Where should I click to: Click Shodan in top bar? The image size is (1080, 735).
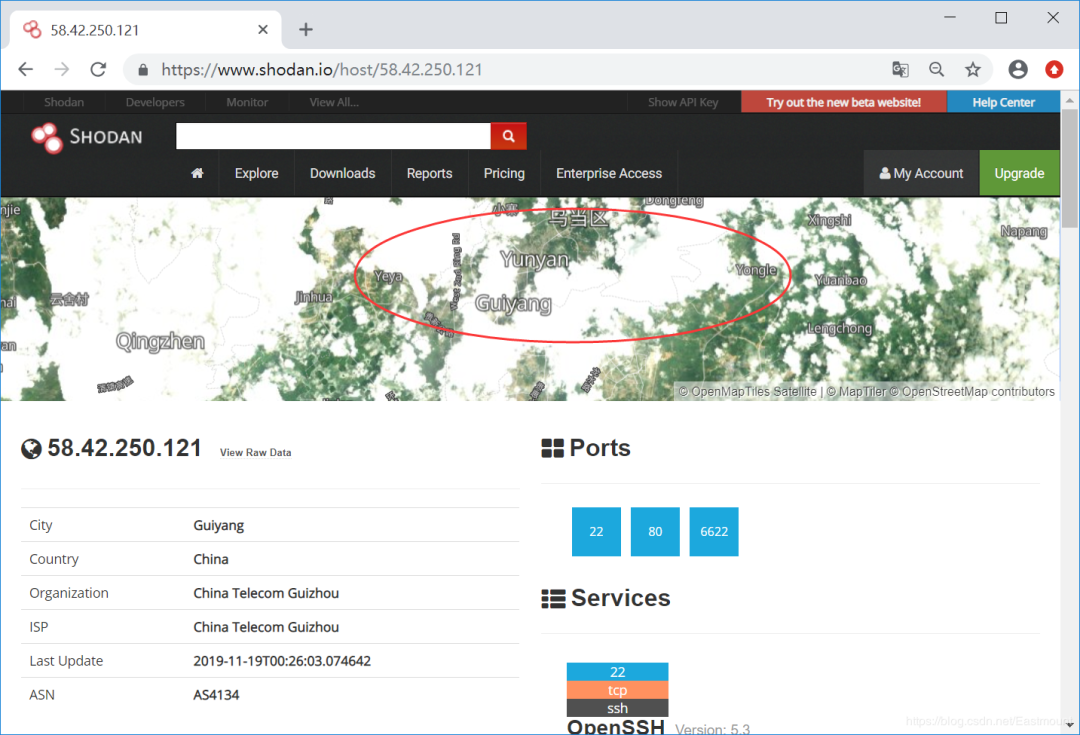64,102
